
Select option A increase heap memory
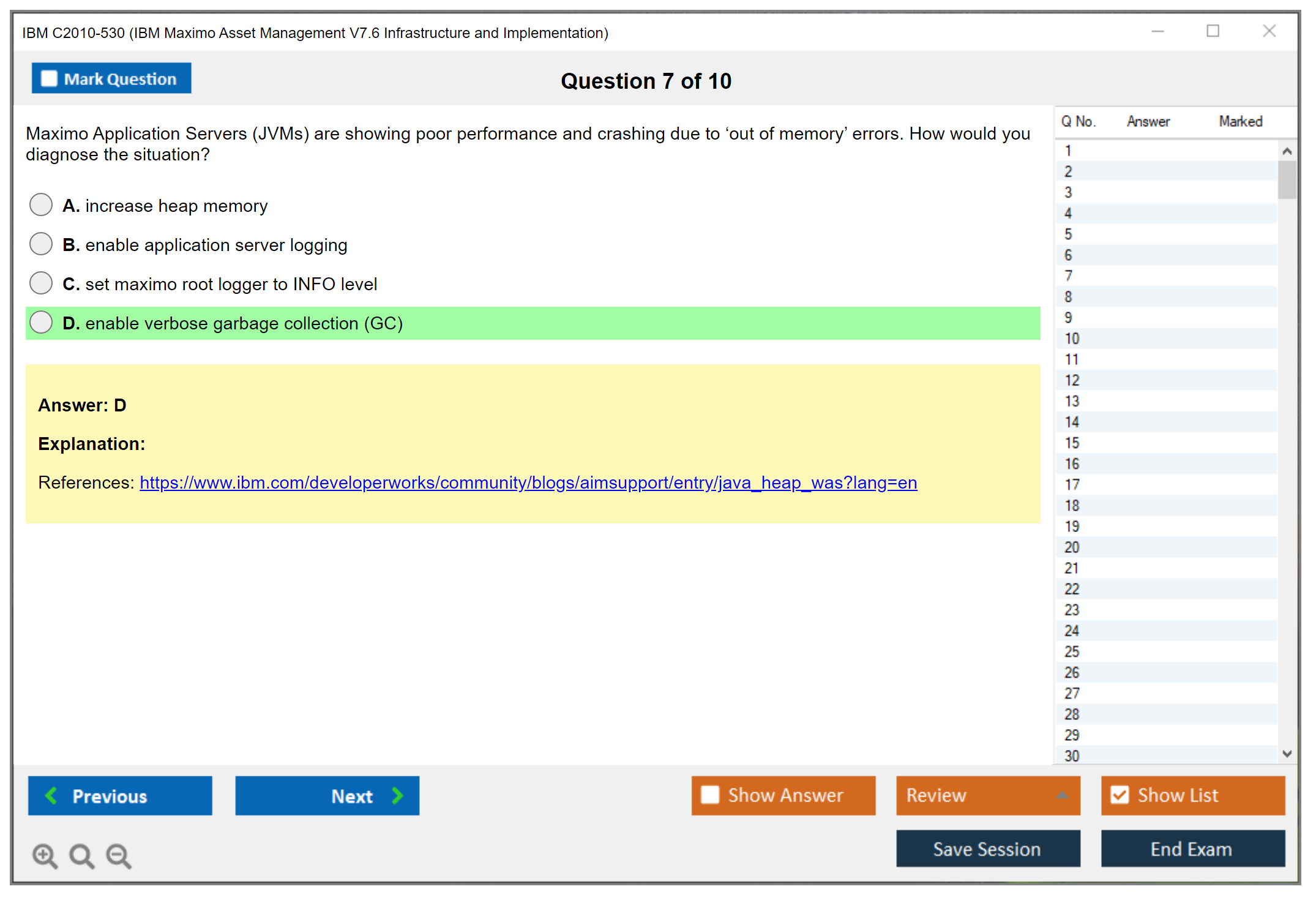coord(41,205)
